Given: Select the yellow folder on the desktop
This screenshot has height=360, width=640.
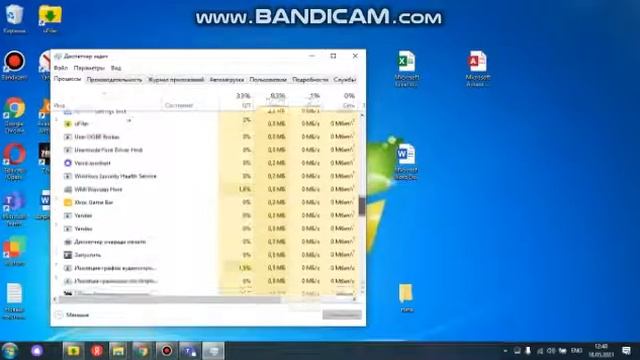Looking at the screenshot, I should point(406,297).
